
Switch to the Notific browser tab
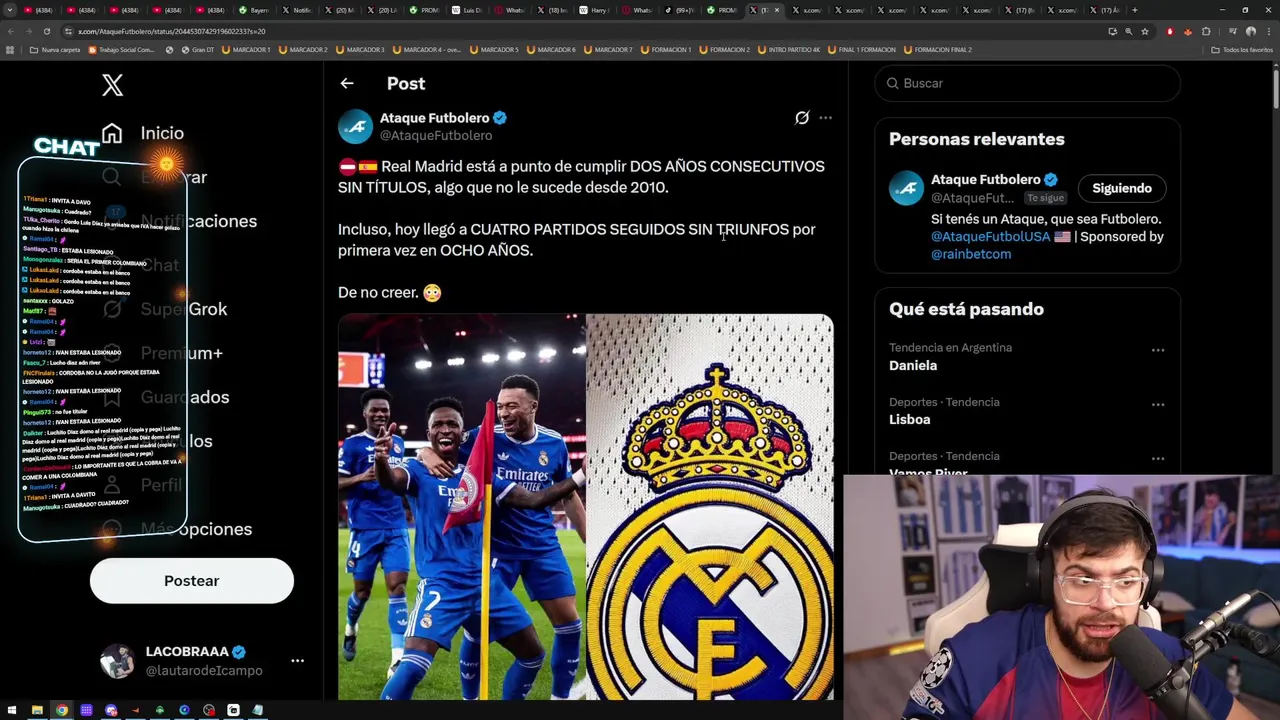298,10
